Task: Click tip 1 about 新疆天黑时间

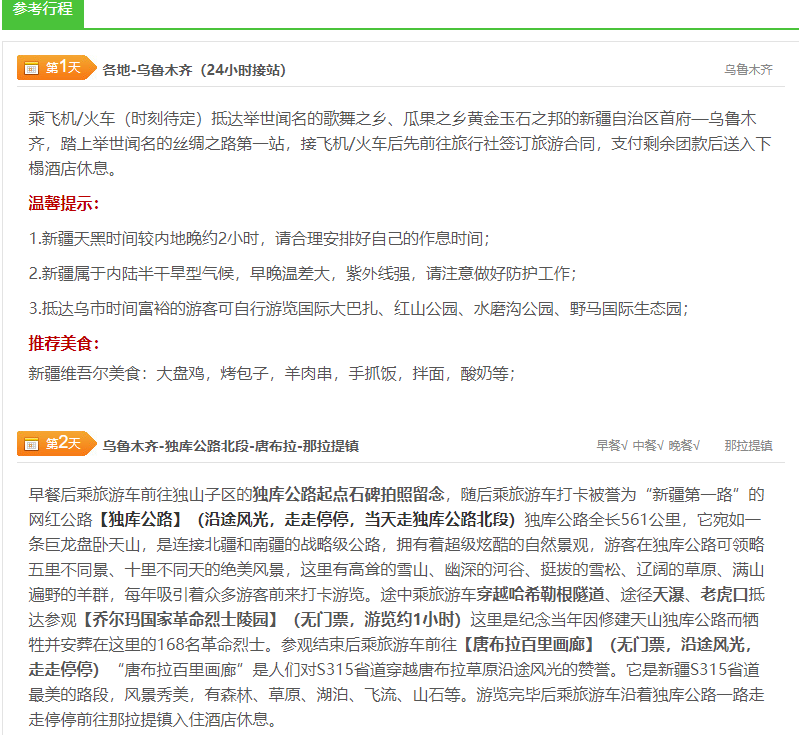Action: tap(259, 239)
